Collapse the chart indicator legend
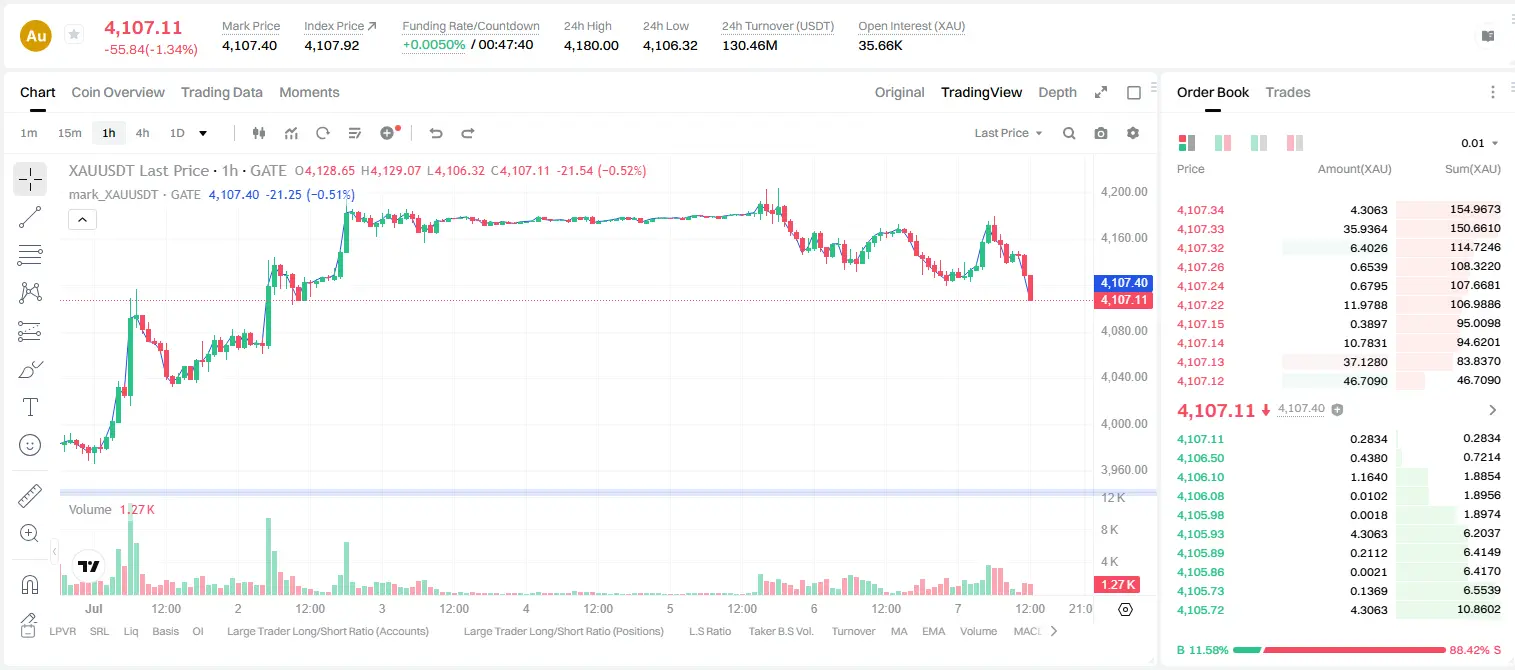The width and height of the screenshot is (1515, 670). (82, 220)
